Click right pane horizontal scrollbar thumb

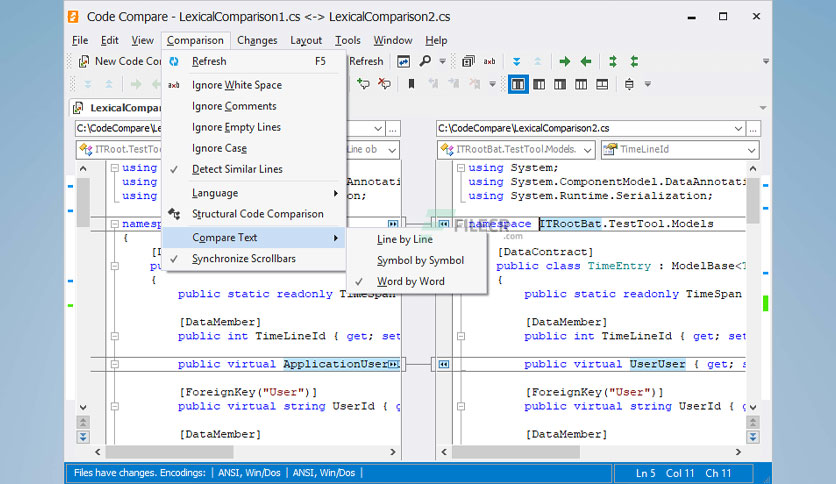(x=516, y=452)
